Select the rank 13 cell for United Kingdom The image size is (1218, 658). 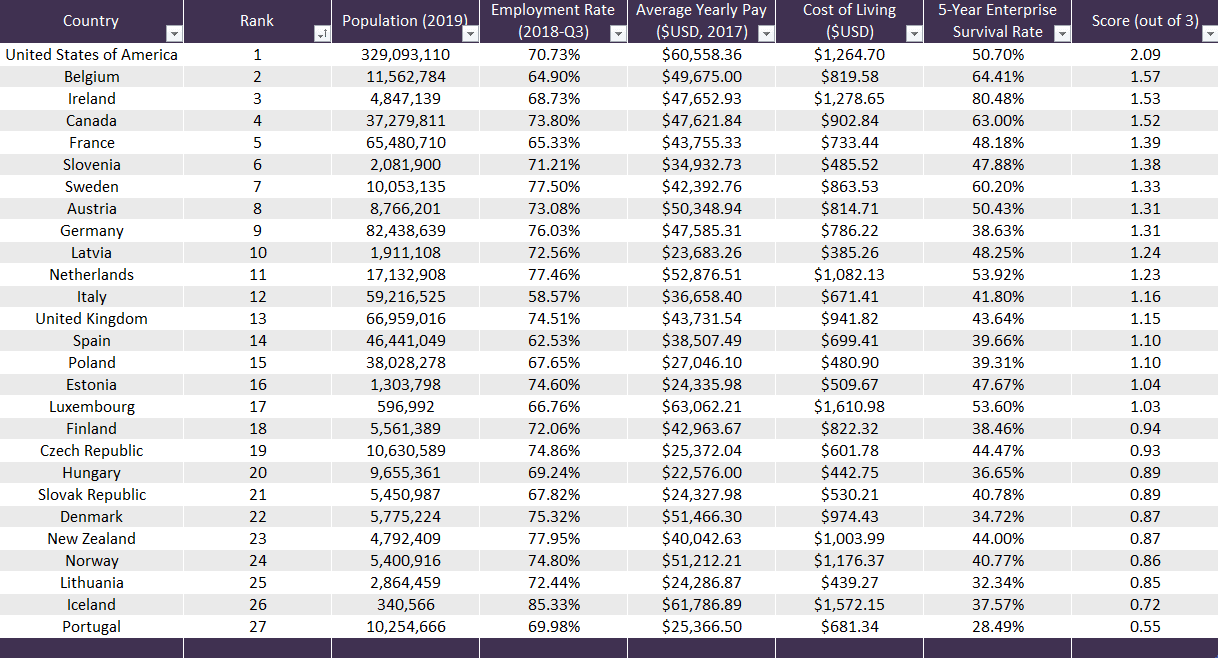257,319
